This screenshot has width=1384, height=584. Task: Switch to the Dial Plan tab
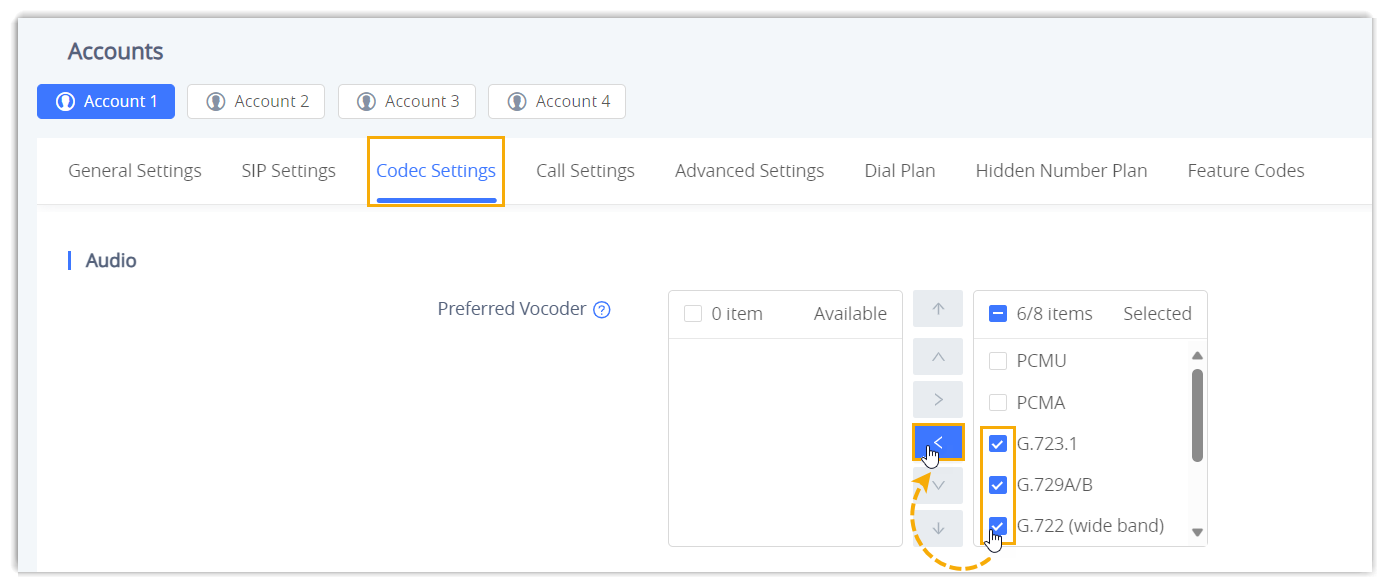point(899,171)
